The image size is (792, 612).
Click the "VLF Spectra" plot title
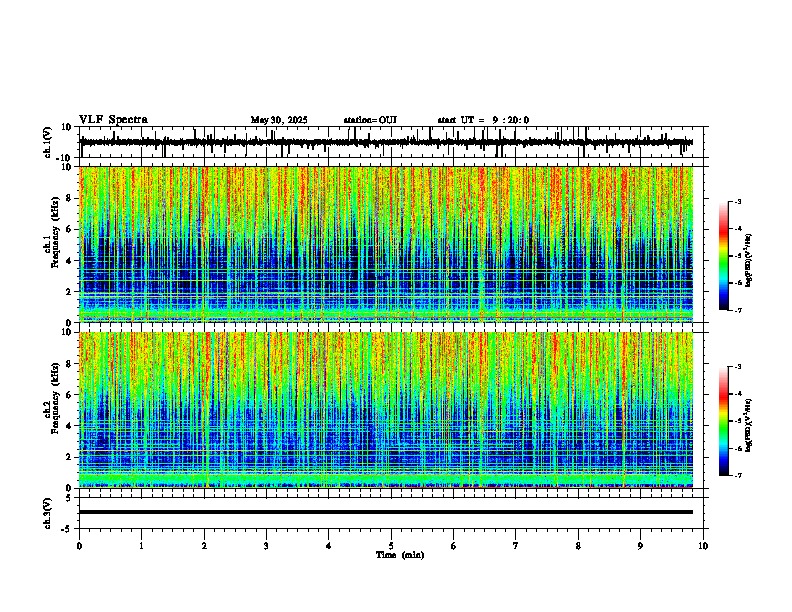click(x=113, y=120)
